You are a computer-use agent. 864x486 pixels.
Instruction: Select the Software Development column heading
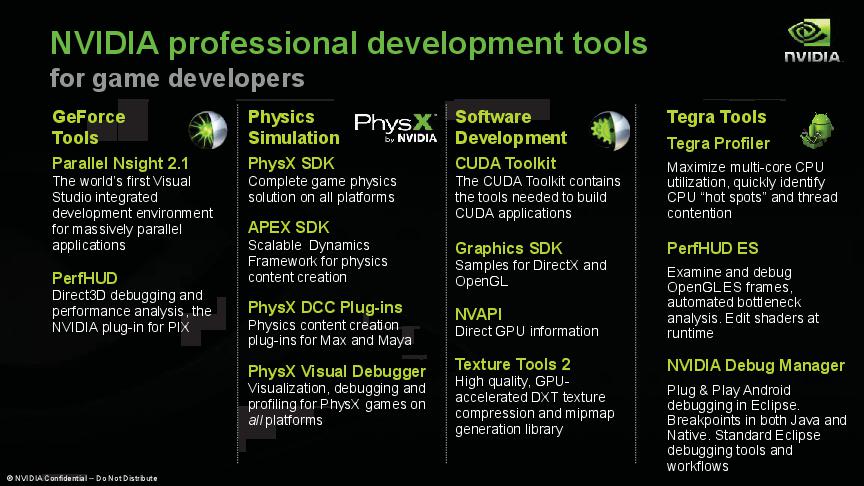pos(511,127)
